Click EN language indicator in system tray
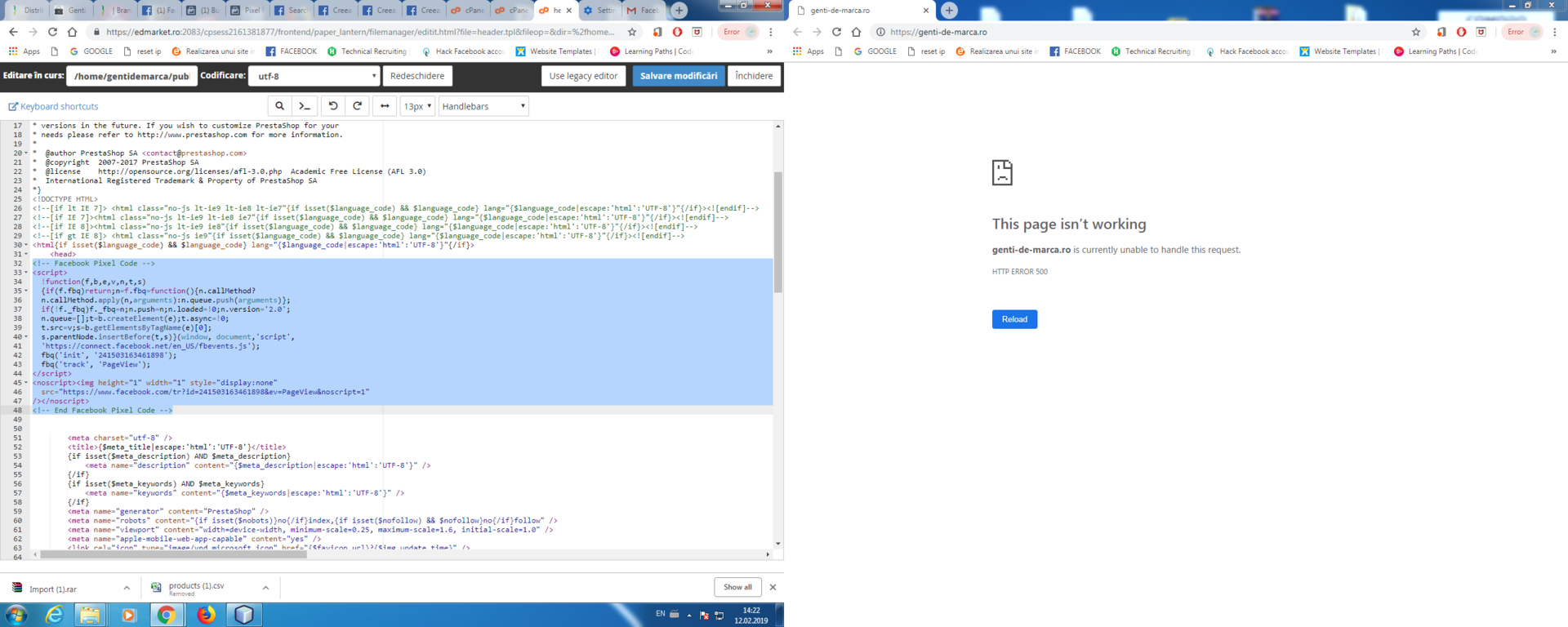The height and width of the screenshot is (627, 1568). (x=660, y=614)
